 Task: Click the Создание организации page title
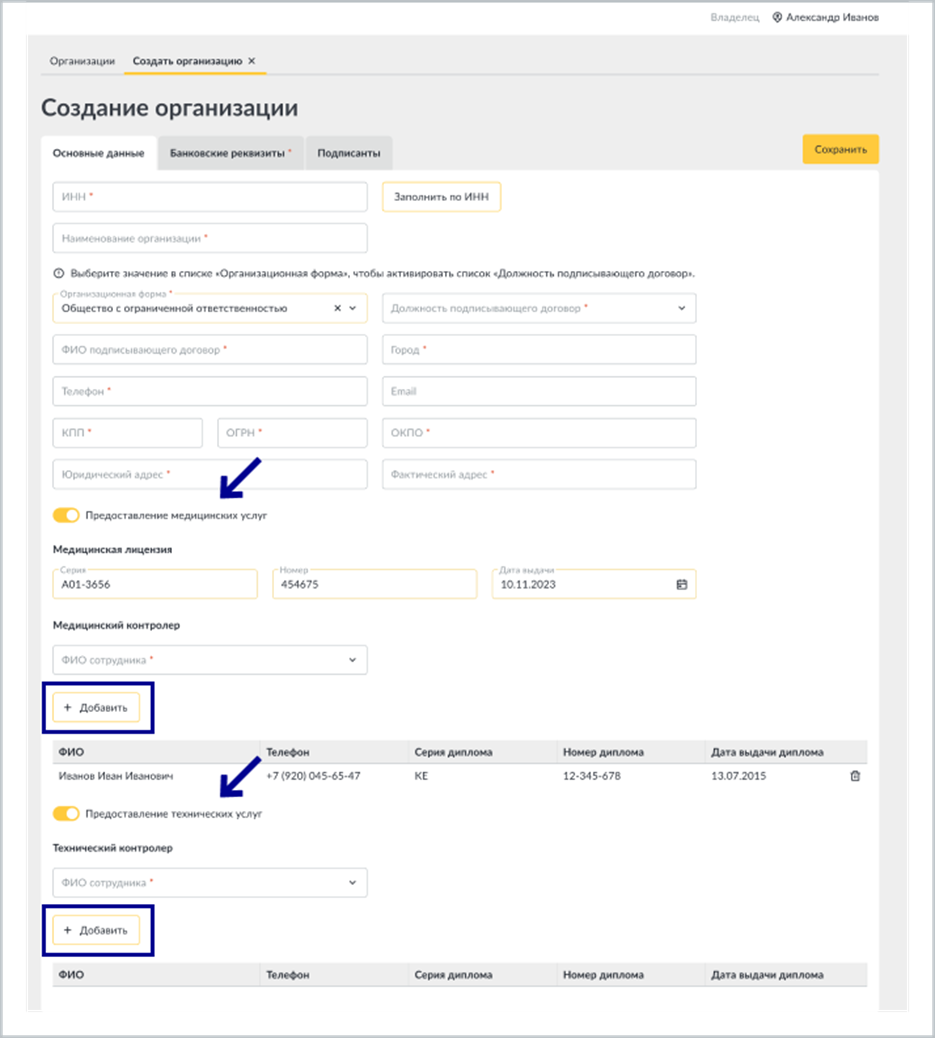170,107
